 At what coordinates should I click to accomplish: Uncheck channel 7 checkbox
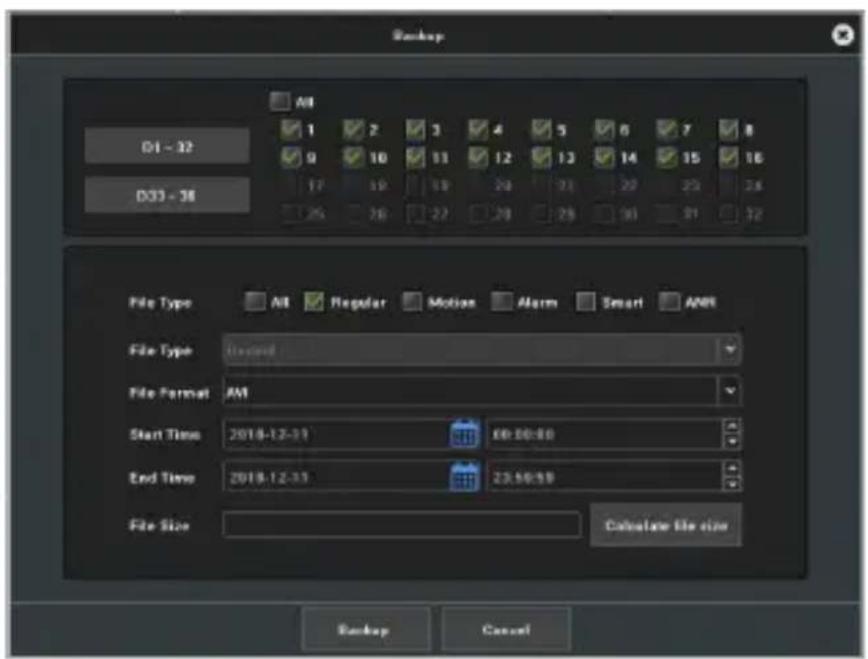[666, 130]
